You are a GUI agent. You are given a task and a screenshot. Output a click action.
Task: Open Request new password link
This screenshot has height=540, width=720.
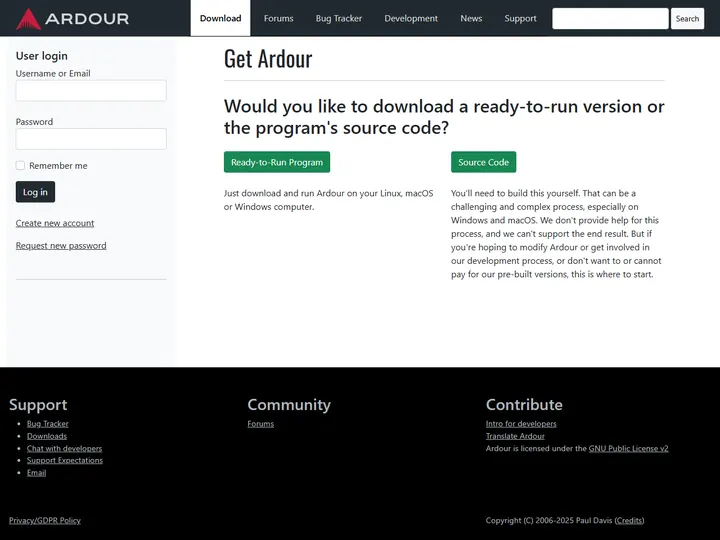point(61,246)
